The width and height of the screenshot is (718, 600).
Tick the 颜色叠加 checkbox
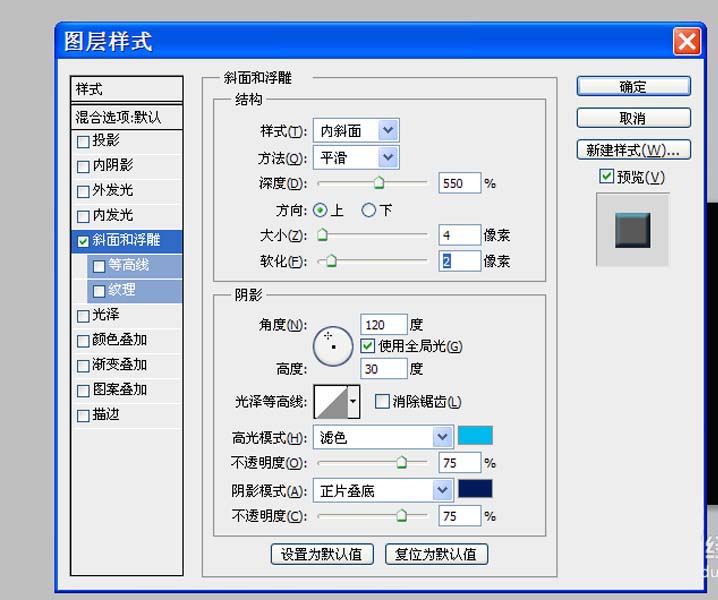(83, 341)
